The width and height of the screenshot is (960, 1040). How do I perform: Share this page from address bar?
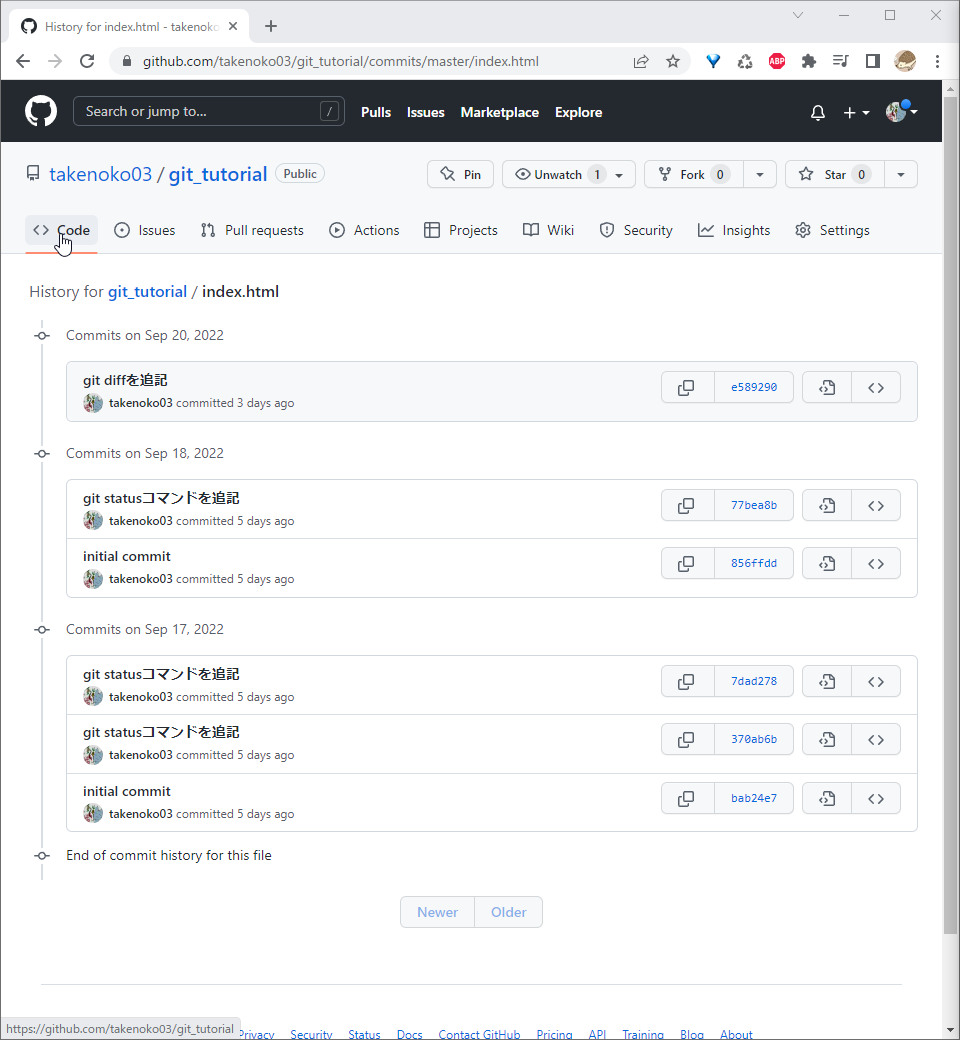point(641,62)
